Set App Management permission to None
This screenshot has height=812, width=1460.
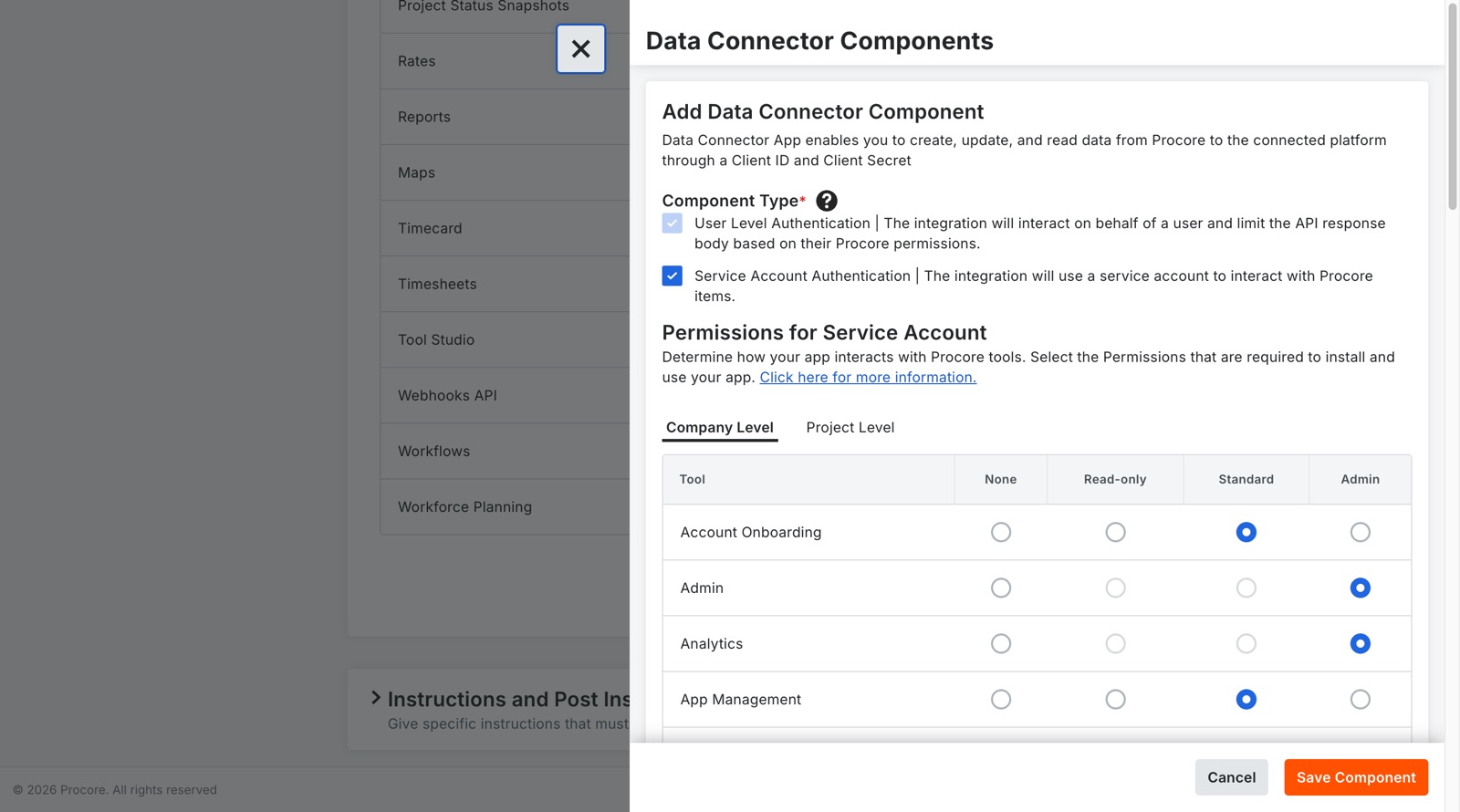(x=1001, y=699)
